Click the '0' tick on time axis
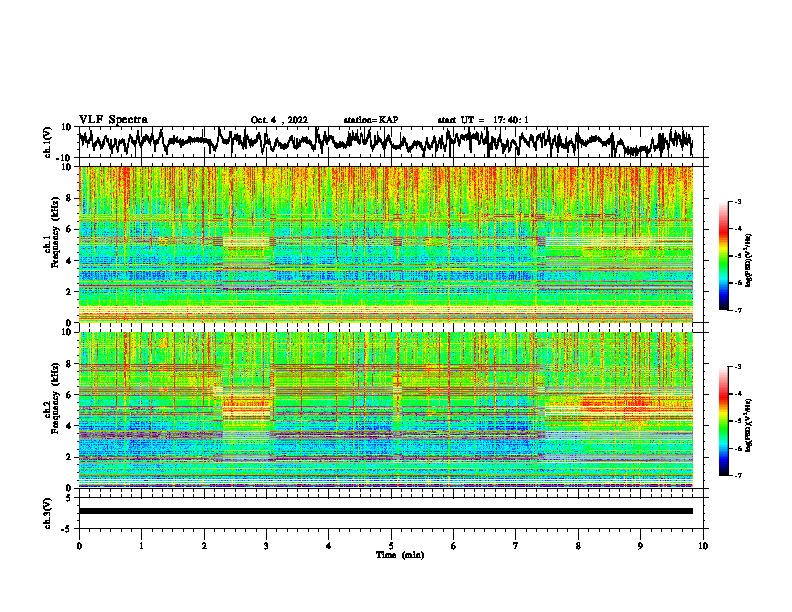 click(x=79, y=546)
